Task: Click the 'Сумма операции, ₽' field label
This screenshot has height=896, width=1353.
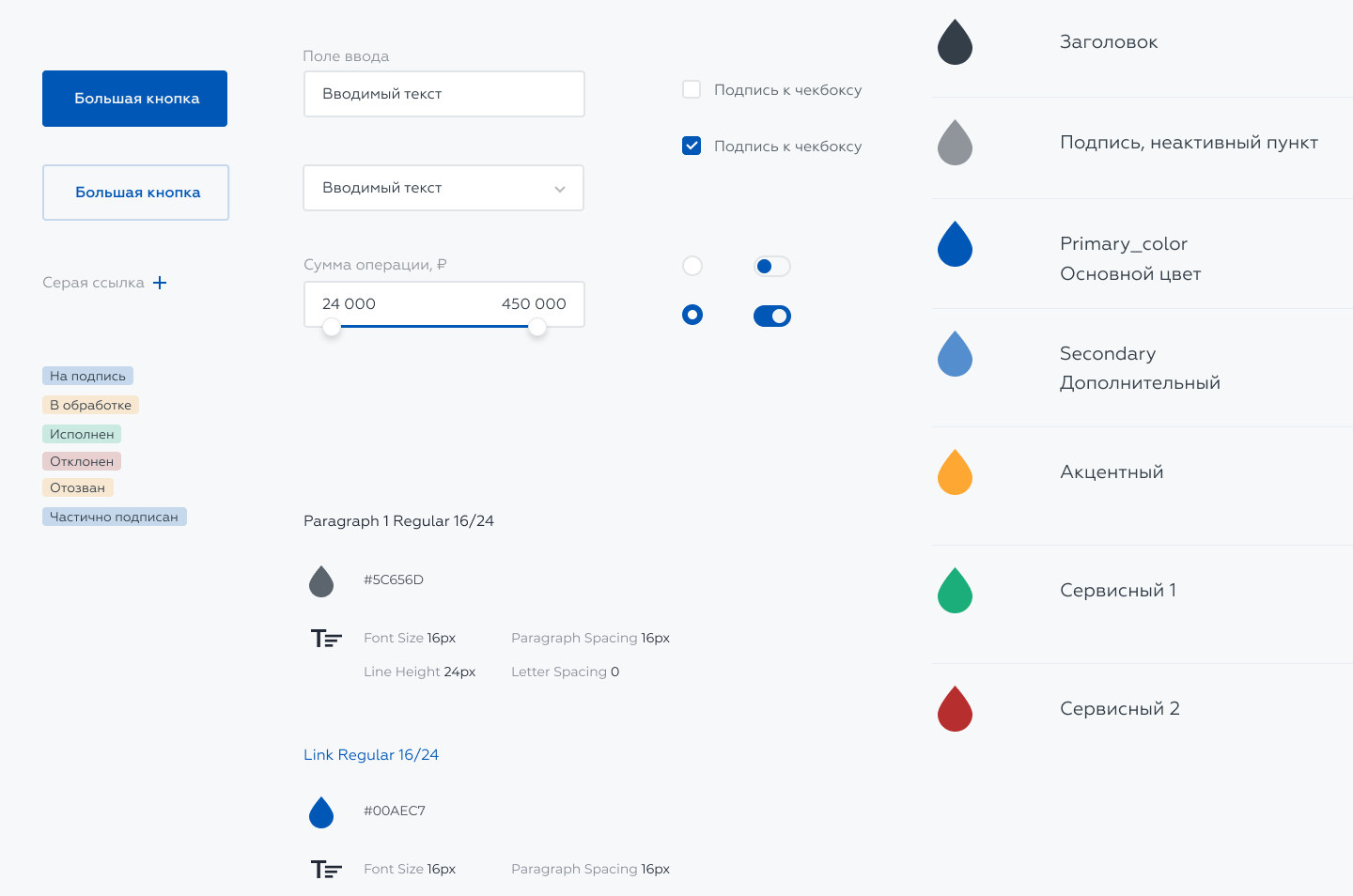Action: tap(375, 265)
